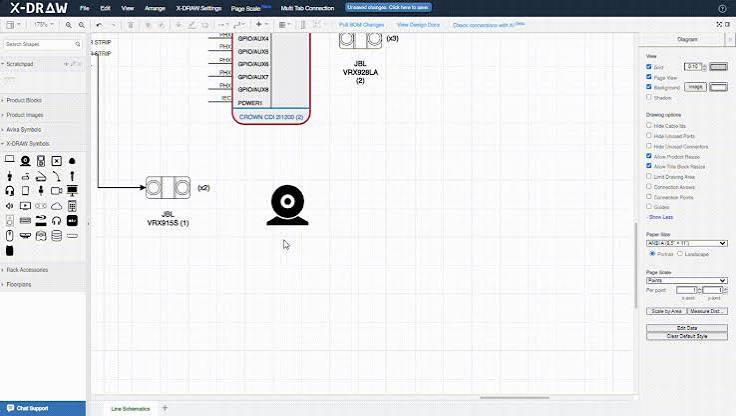Open the zoom percentage dropdown
The height and width of the screenshot is (416, 736).
(44, 24)
